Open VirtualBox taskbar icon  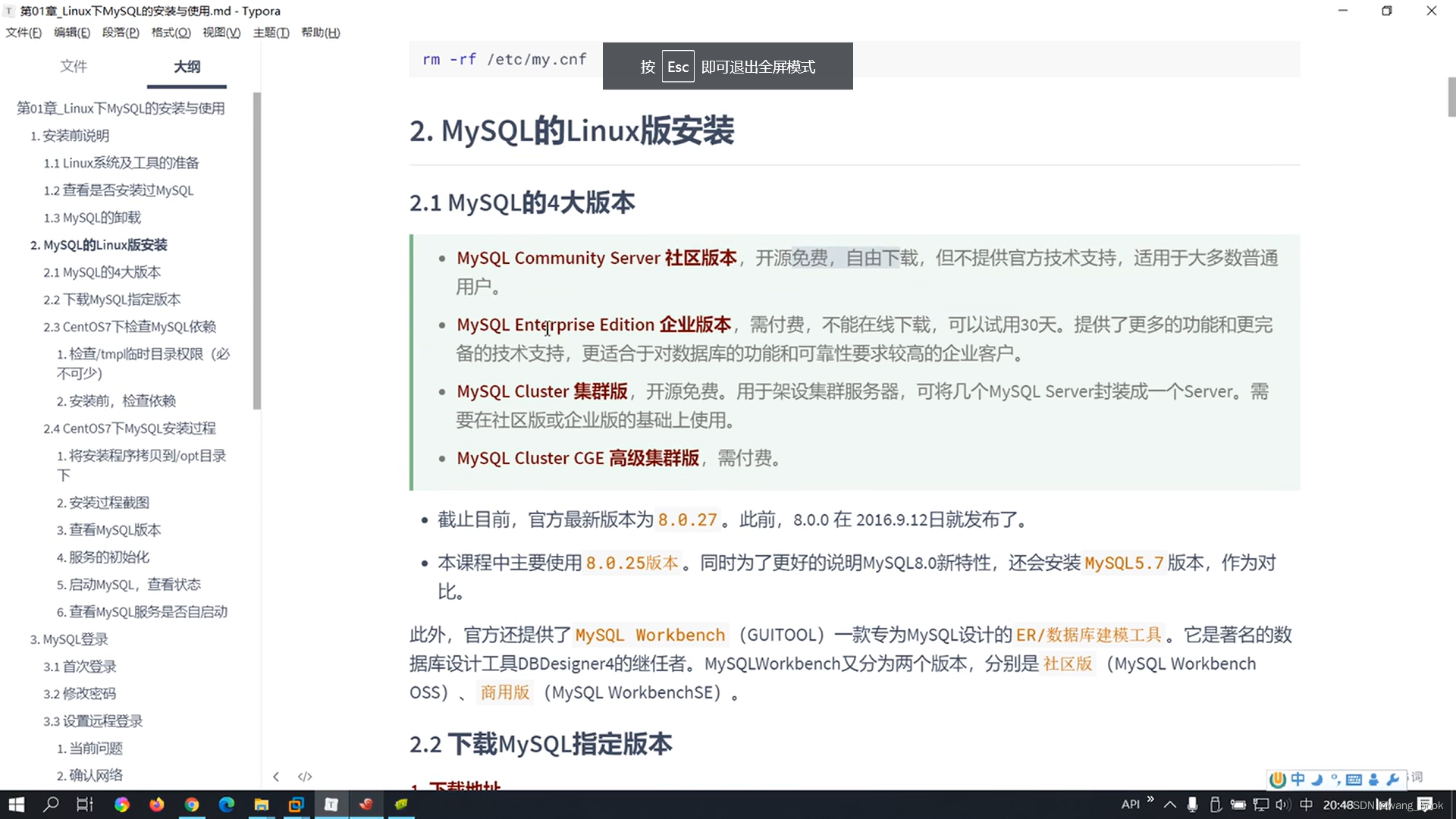(x=297, y=805)
